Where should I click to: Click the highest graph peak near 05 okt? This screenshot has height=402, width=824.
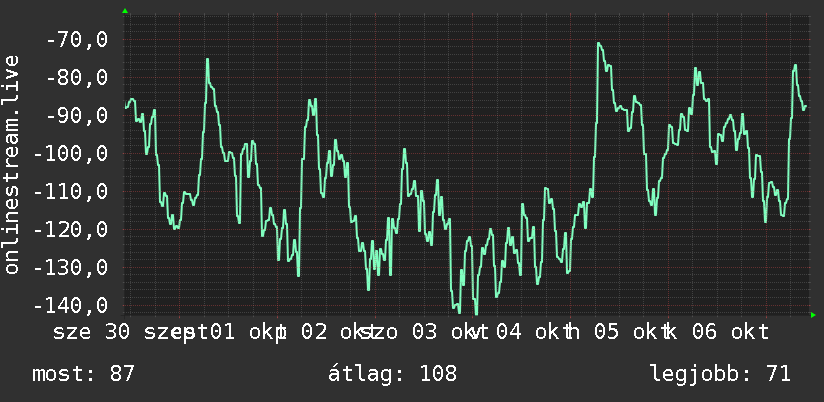tap(599, 44)
